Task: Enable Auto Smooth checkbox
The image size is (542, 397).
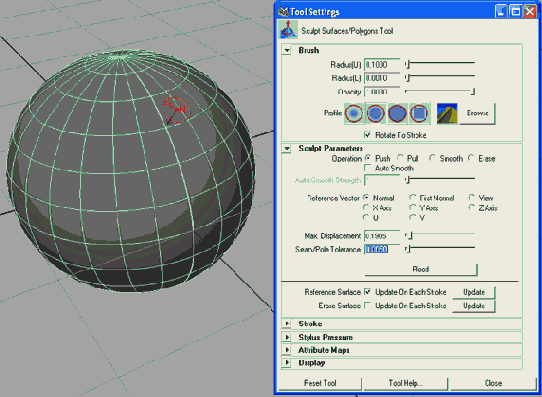Action: 368,168
